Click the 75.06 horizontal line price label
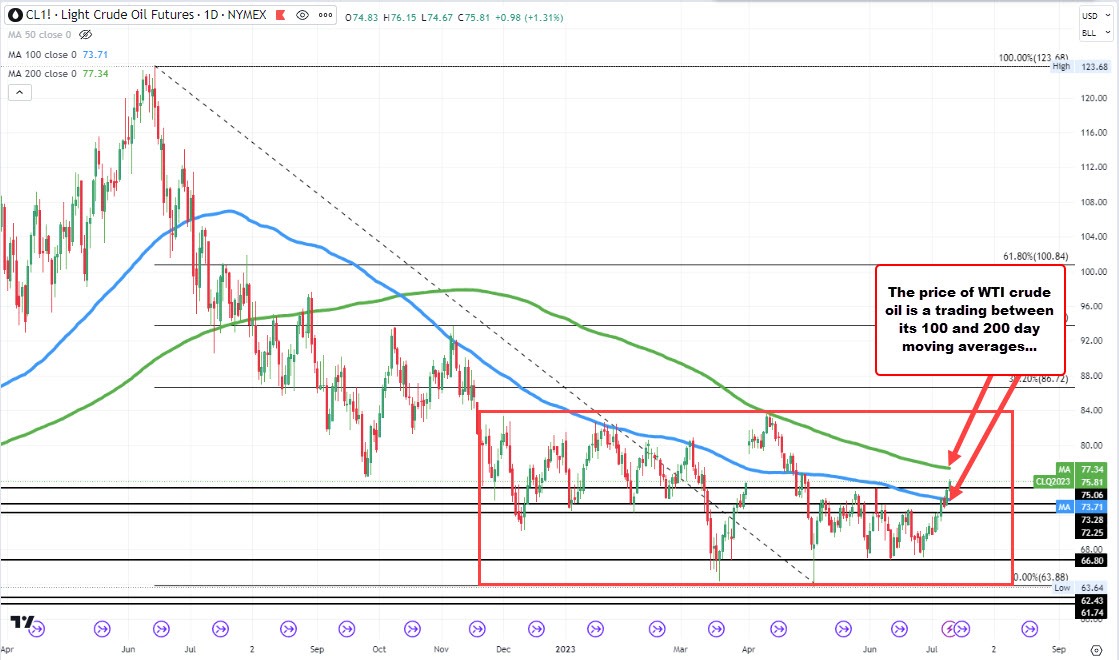 1092,494
